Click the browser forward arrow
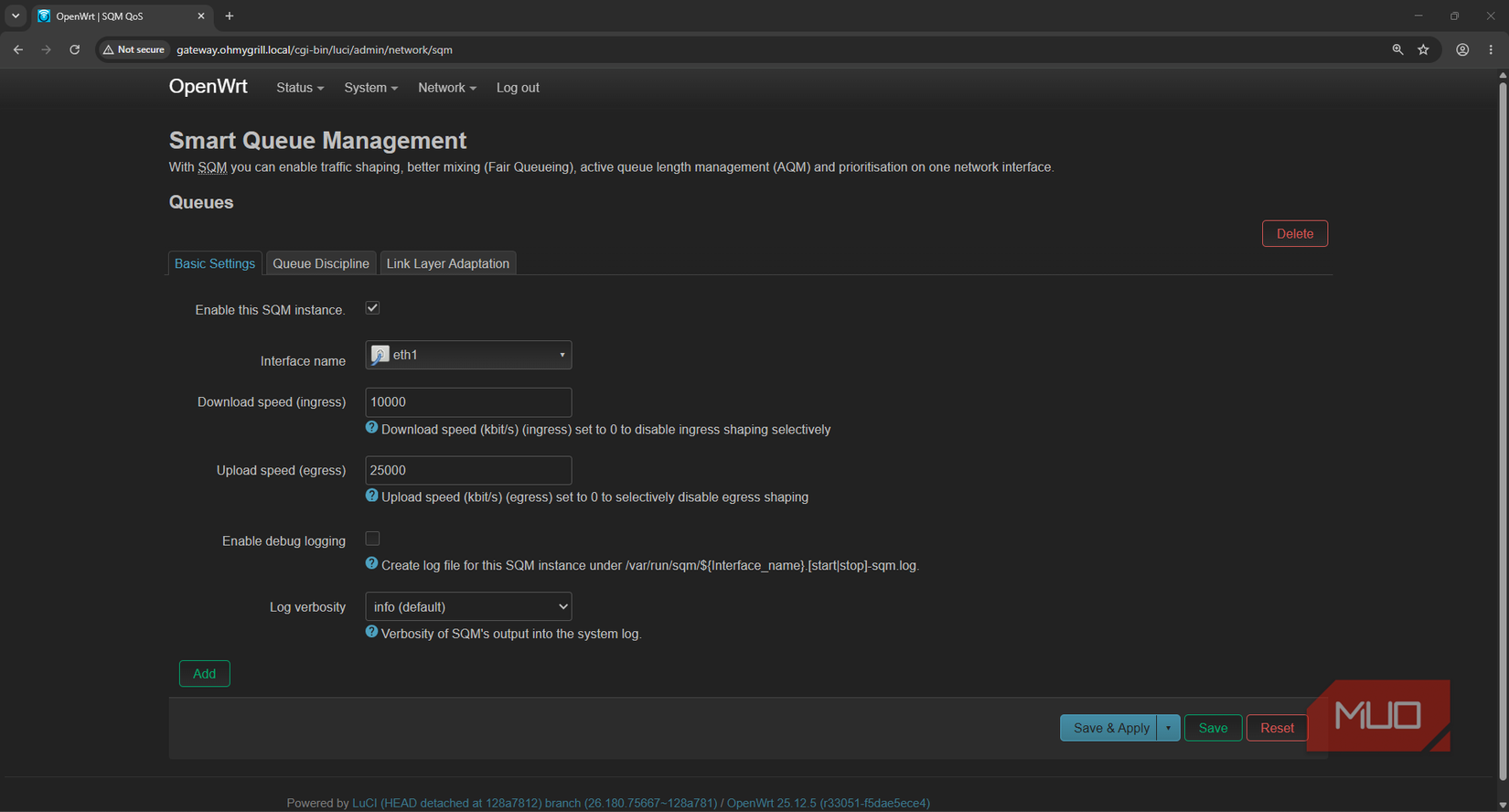The height and width of the screenshot is (812, 1509). coord(46,49)
